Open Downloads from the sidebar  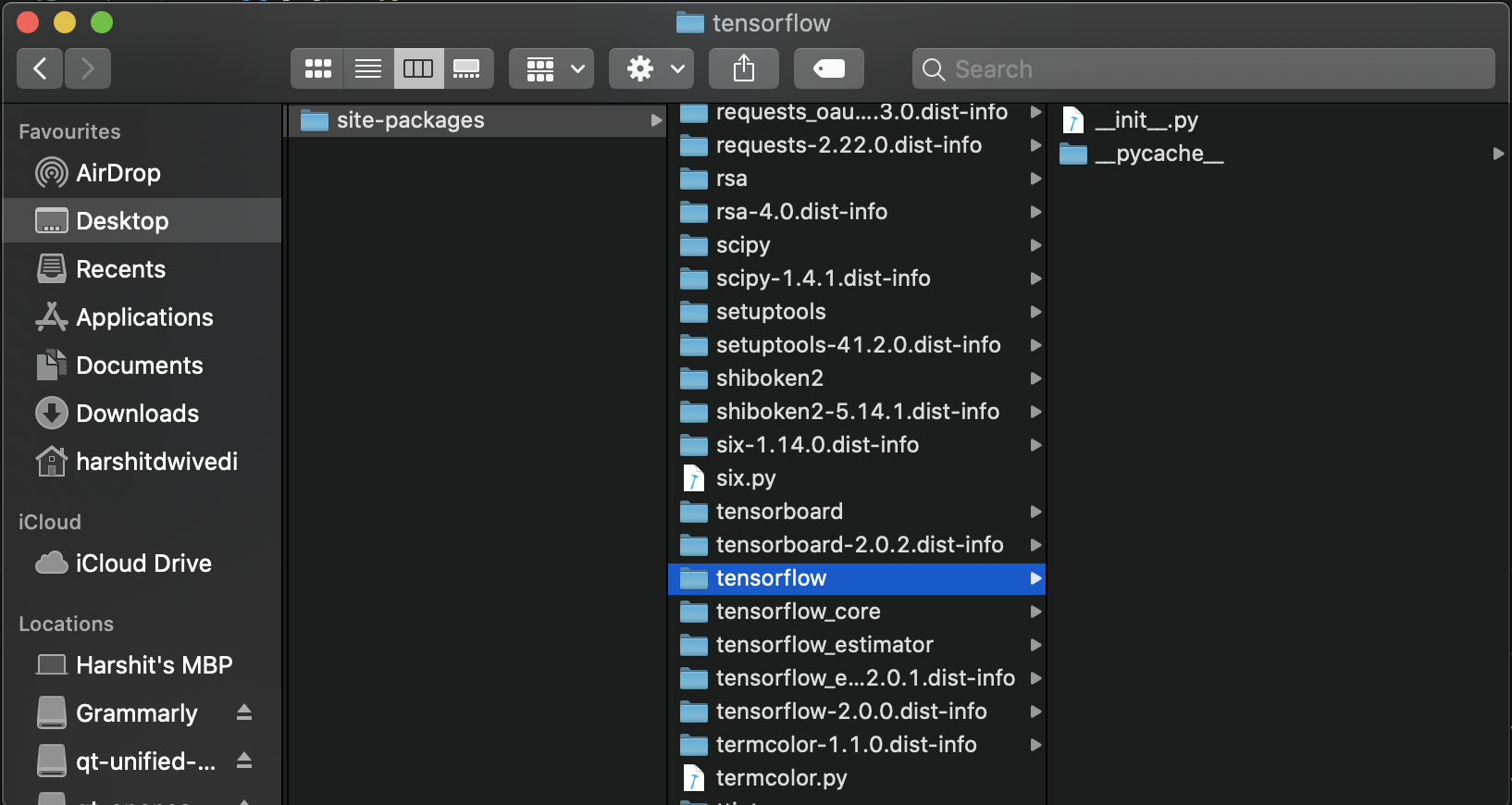(x=142, y=414)
